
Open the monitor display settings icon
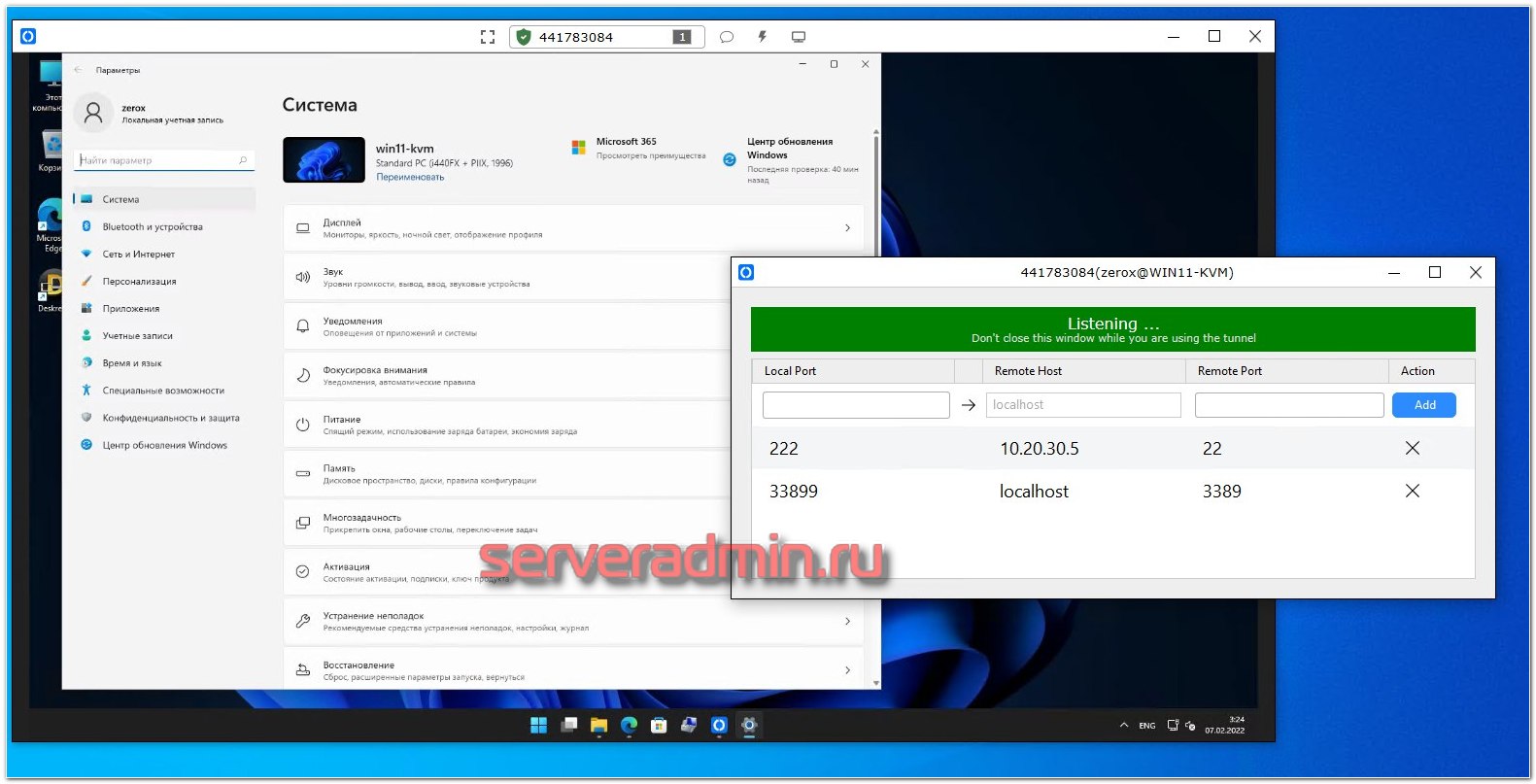(x=798, y=37)
